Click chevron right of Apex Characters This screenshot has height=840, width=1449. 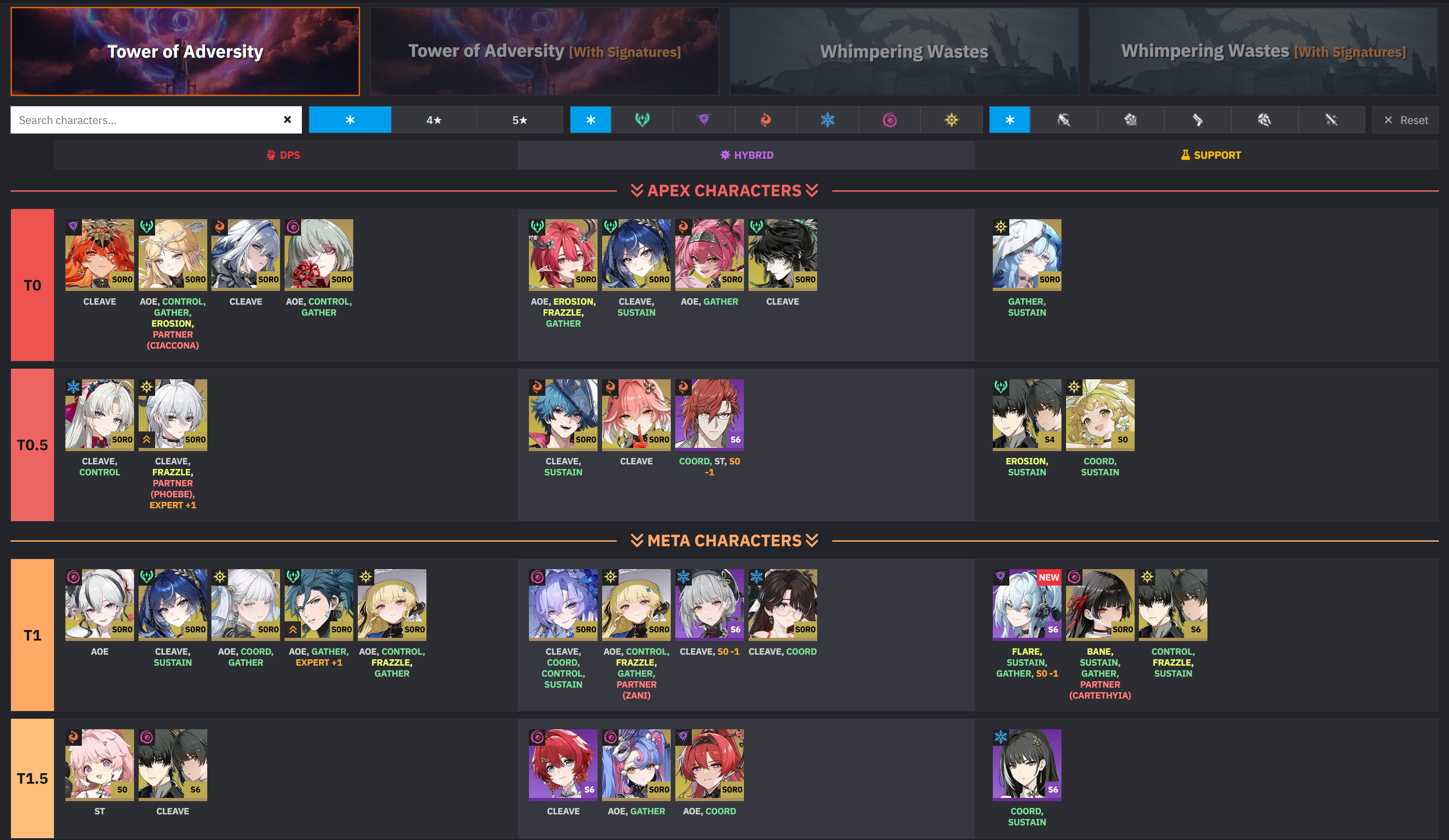812,190
